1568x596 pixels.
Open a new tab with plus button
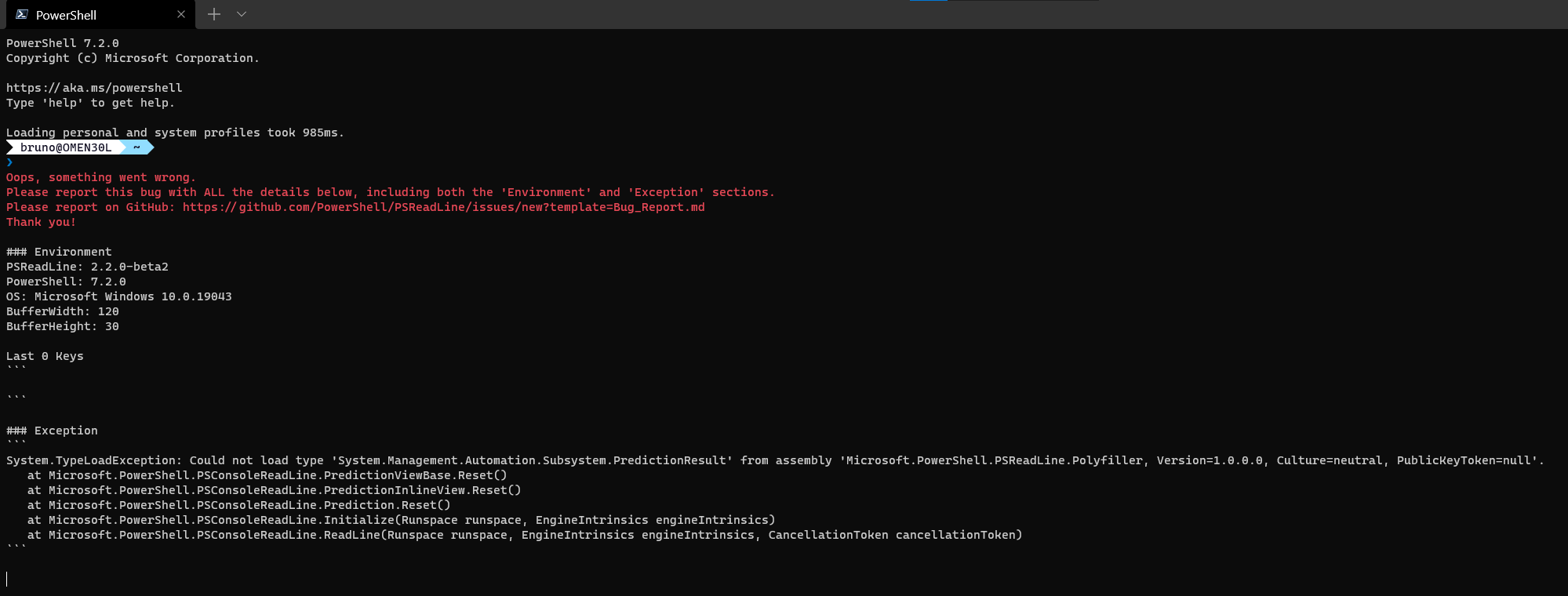214,14
